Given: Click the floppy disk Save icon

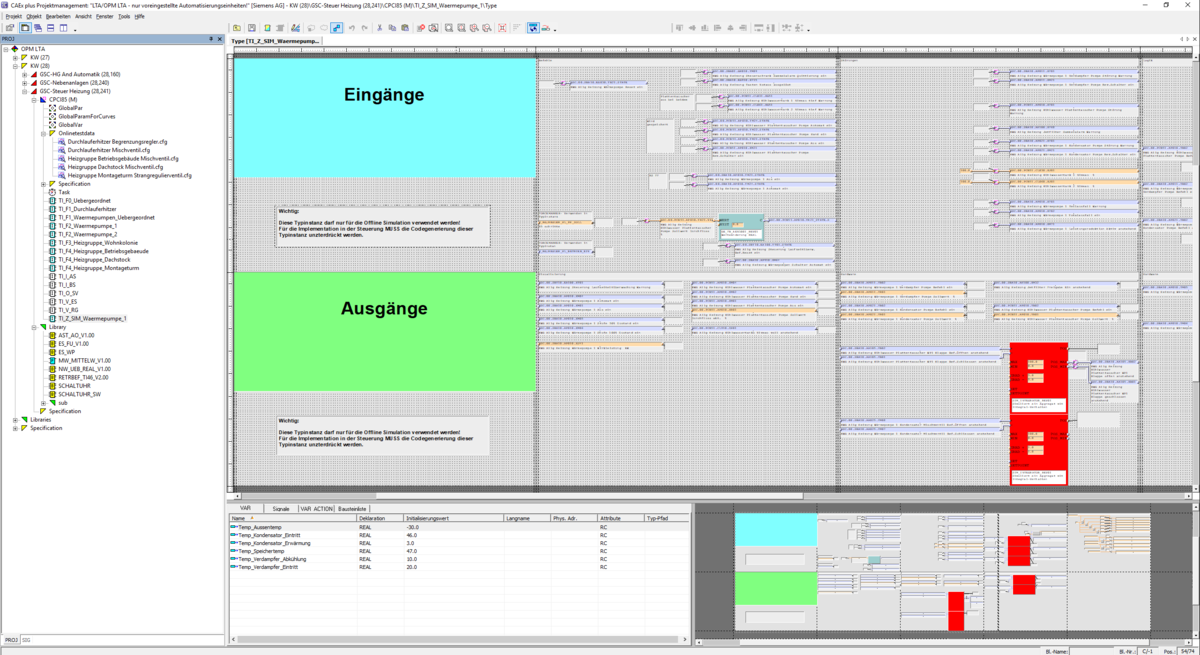Looking at the screenshot, I should click(x=252, y=28).
